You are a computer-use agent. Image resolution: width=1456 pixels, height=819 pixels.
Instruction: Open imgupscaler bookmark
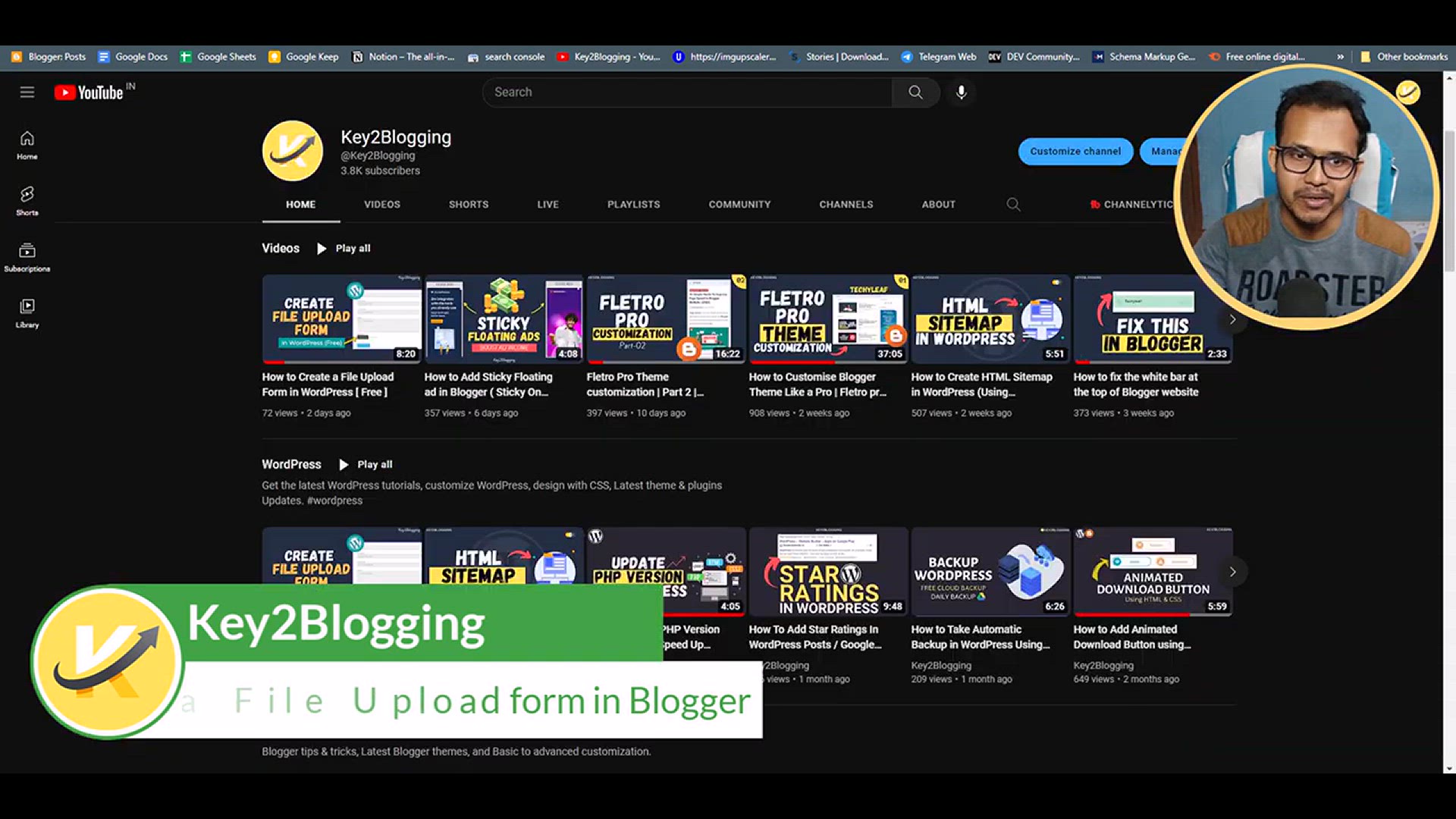point(724,57)
